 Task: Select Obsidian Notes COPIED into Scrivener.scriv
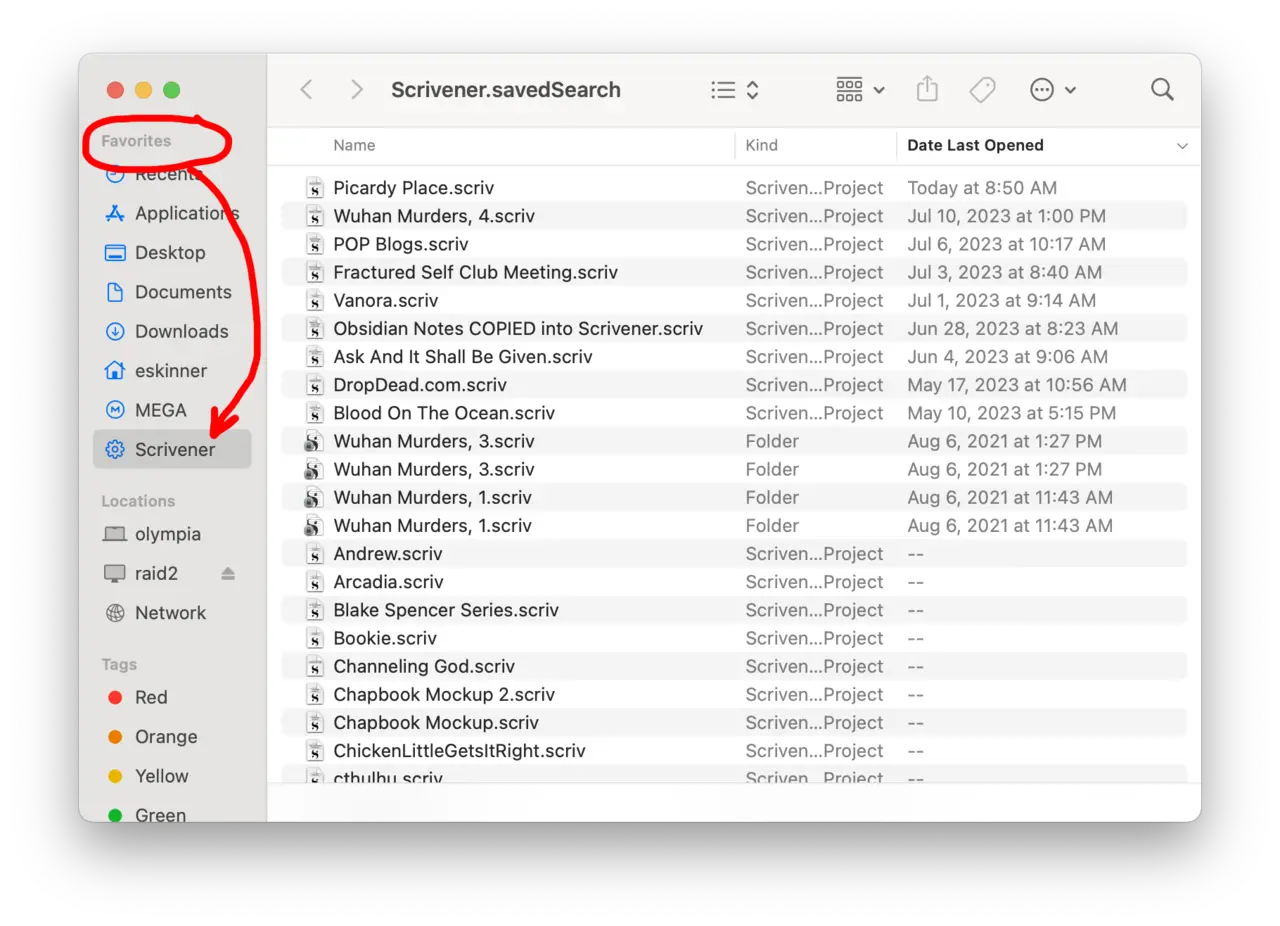click(734, 328)
